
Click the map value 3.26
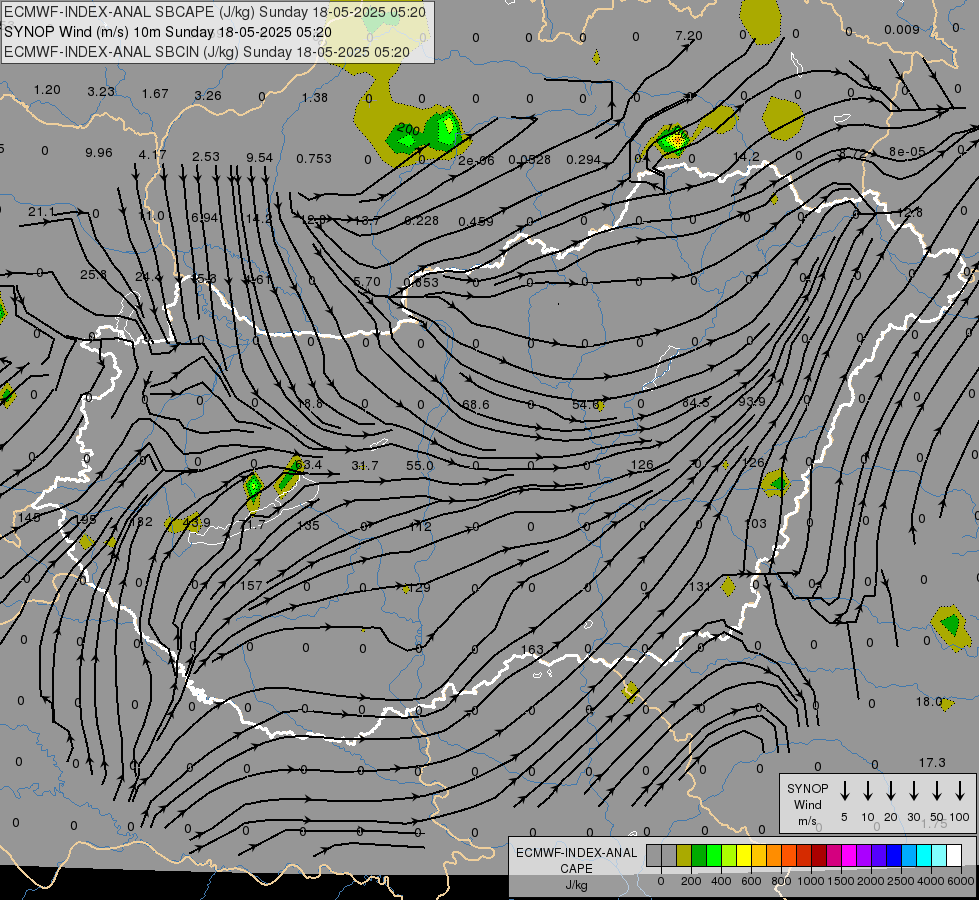tap(208, 95)
